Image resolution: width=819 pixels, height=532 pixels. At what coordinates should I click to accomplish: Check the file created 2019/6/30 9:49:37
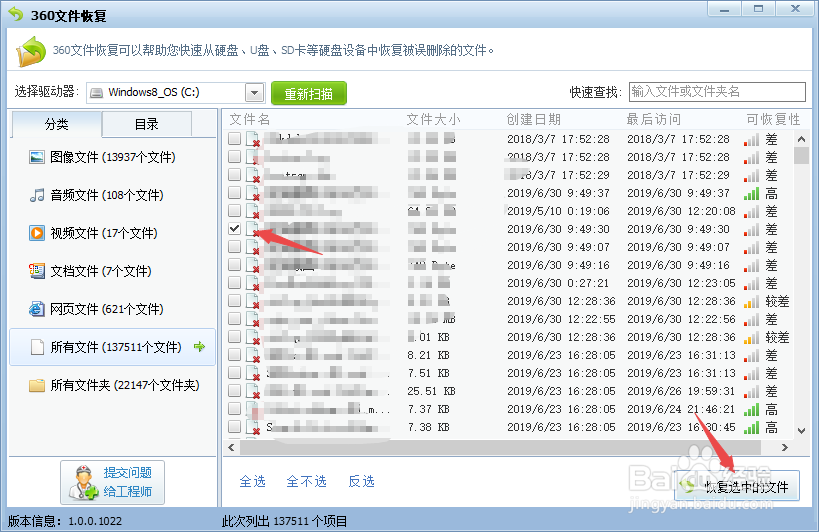click(x=235, y=193)
